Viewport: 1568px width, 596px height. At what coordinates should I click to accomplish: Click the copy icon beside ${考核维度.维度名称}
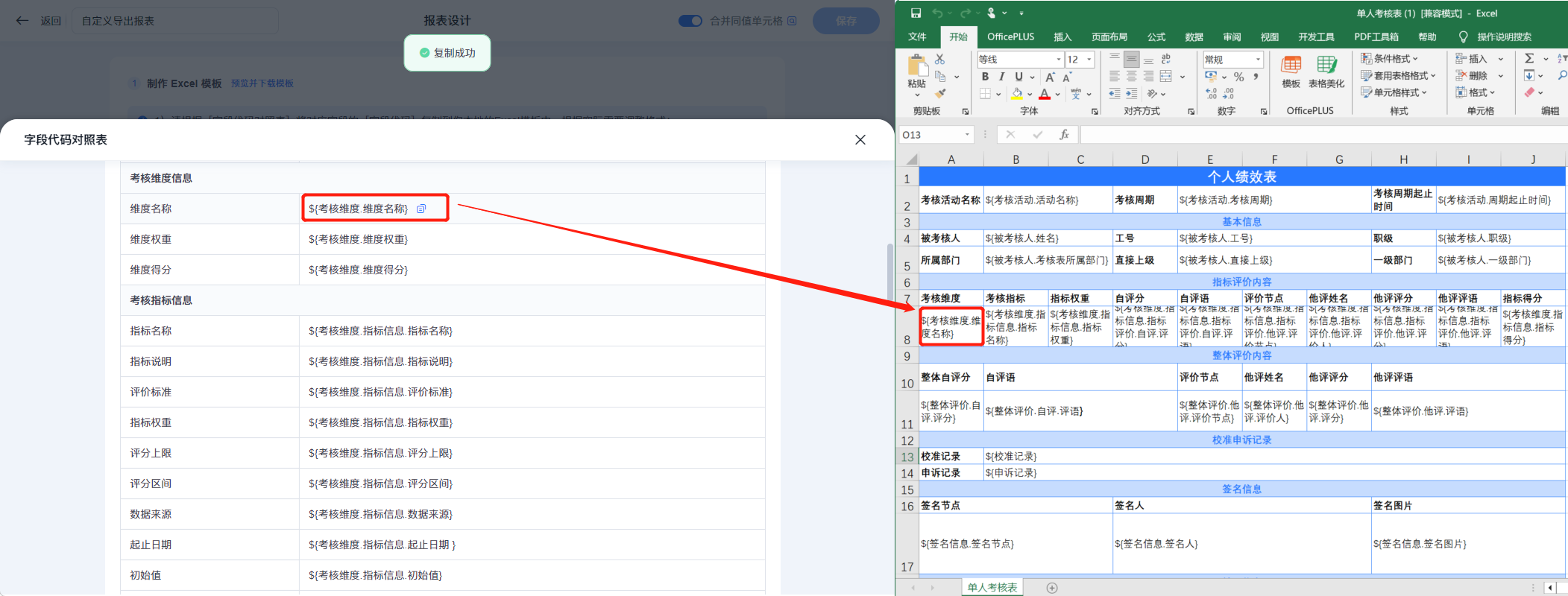421,209
